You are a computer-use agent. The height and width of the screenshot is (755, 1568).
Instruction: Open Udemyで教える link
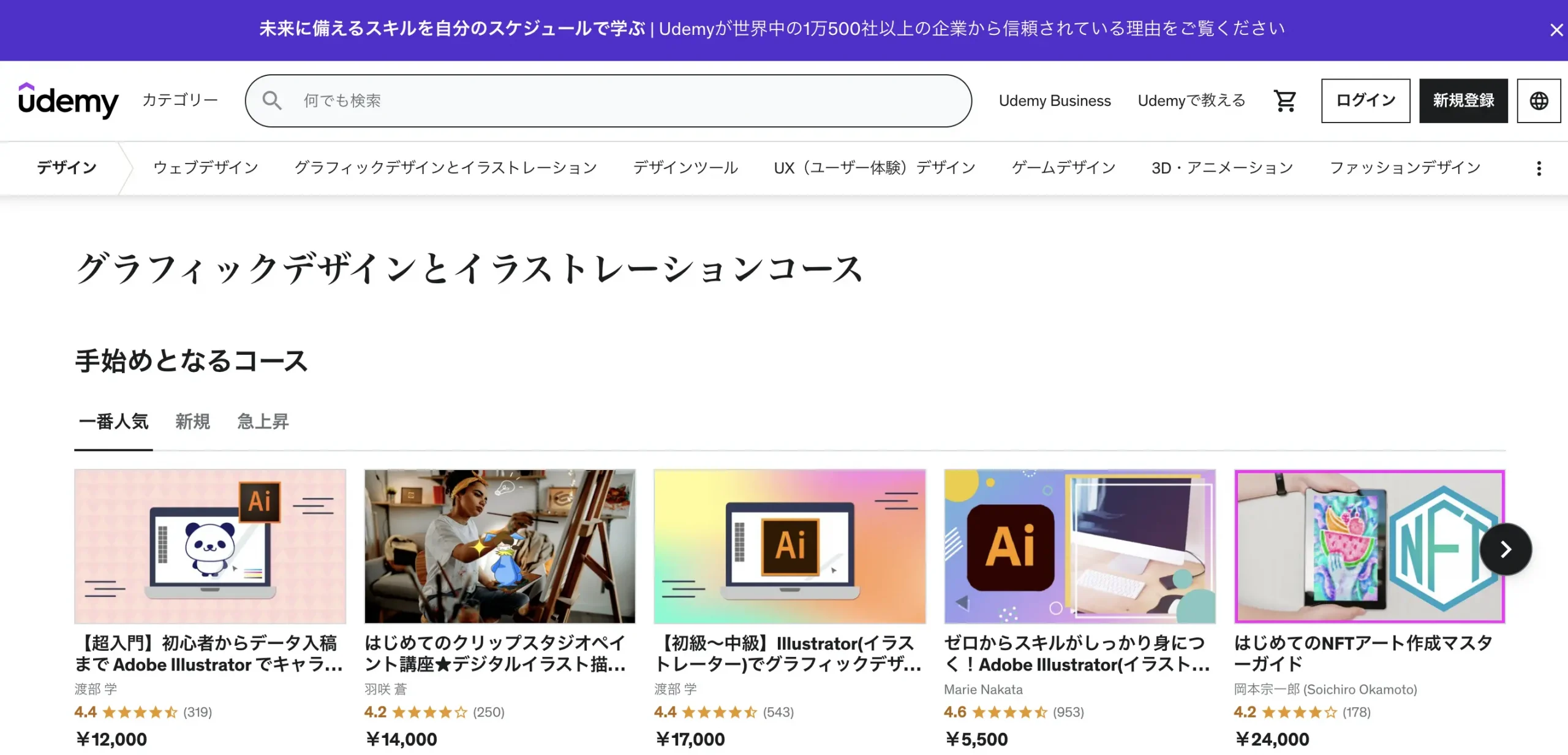point(1191,101)
